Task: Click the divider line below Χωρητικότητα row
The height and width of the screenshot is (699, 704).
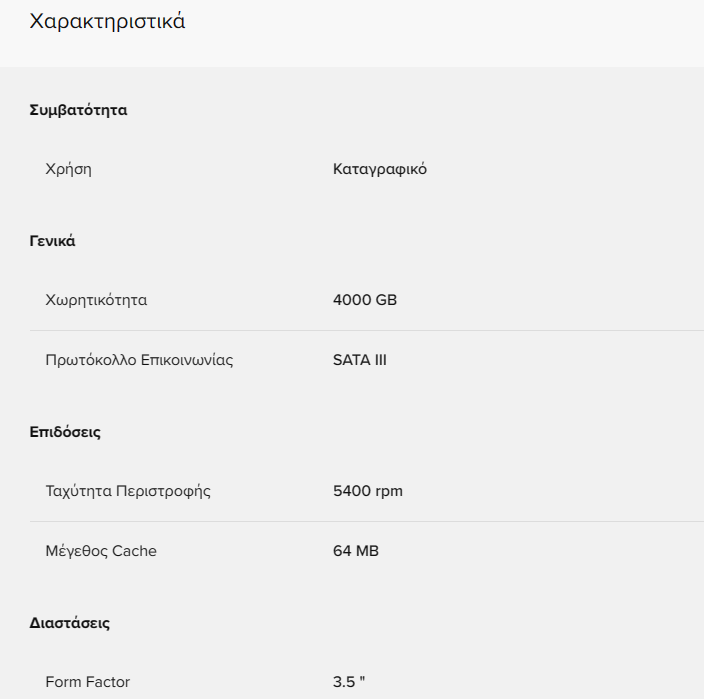Action: [x=367, y=330]
